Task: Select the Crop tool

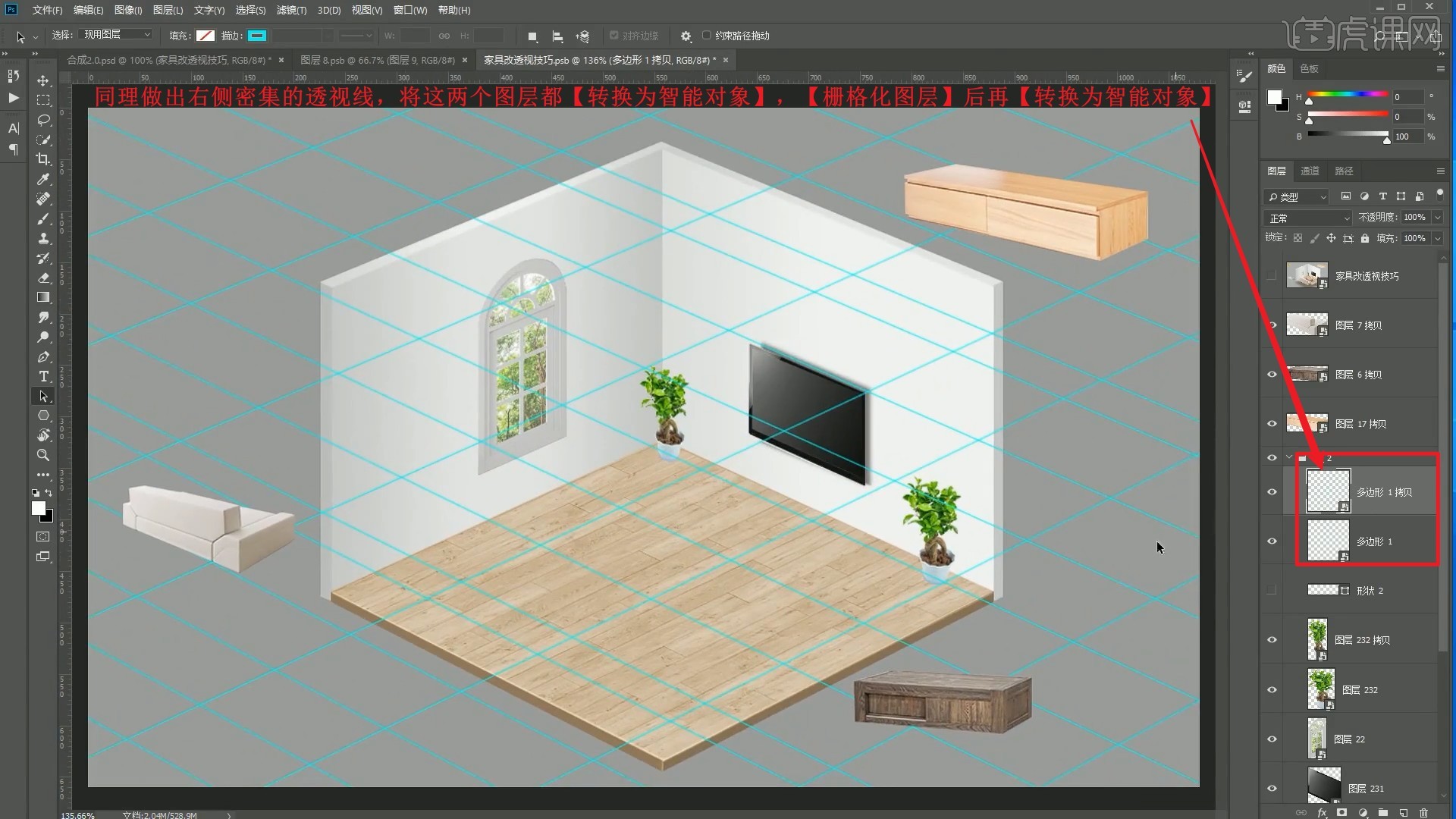Action: pos(43,159)
